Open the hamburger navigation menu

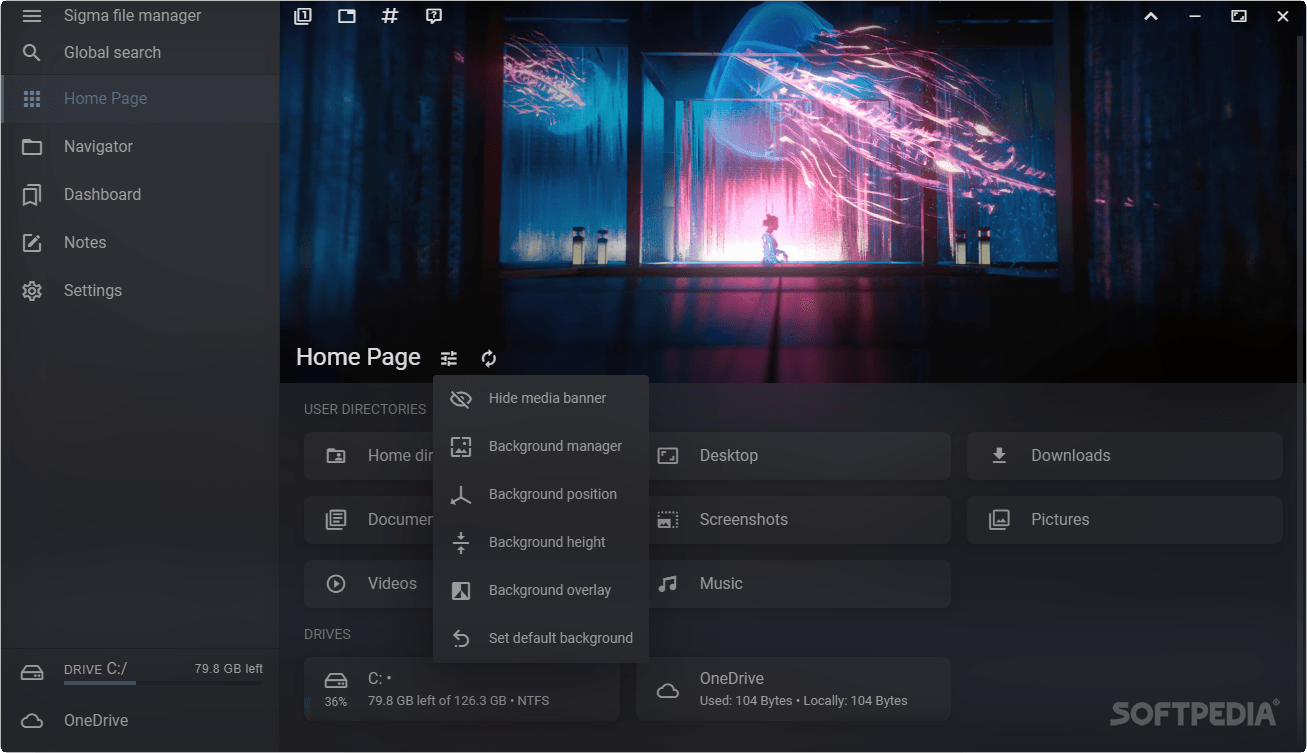32,16
